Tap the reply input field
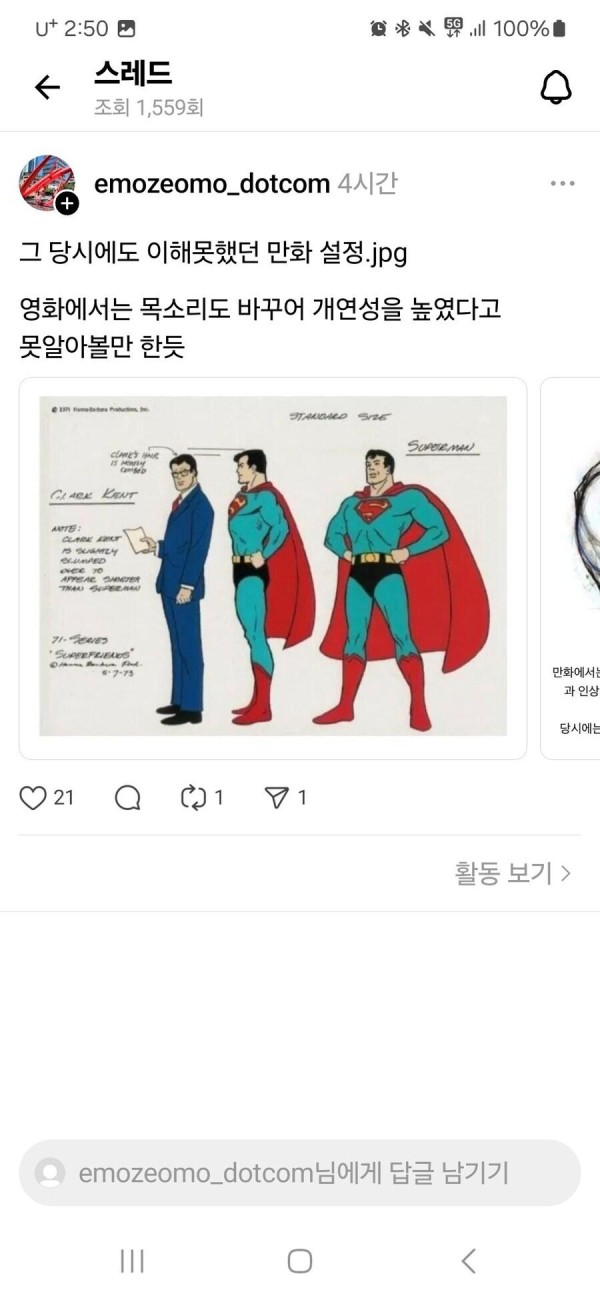This screenshot has width=600, height=1300. tap(300, 1173)
